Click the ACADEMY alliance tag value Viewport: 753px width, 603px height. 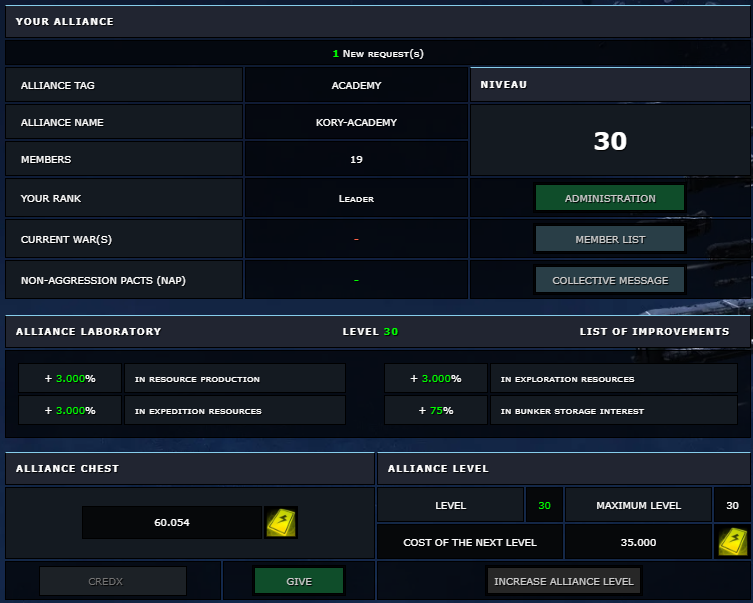coord(356,85)
